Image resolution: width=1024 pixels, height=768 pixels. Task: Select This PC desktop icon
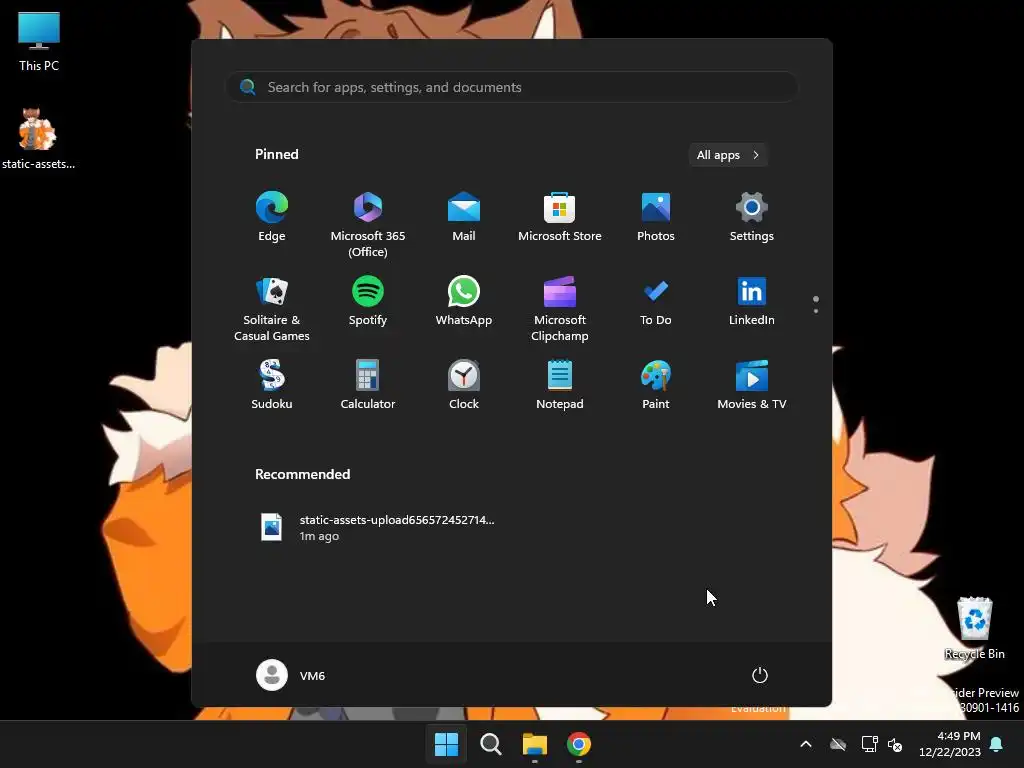tap(39, 41)
